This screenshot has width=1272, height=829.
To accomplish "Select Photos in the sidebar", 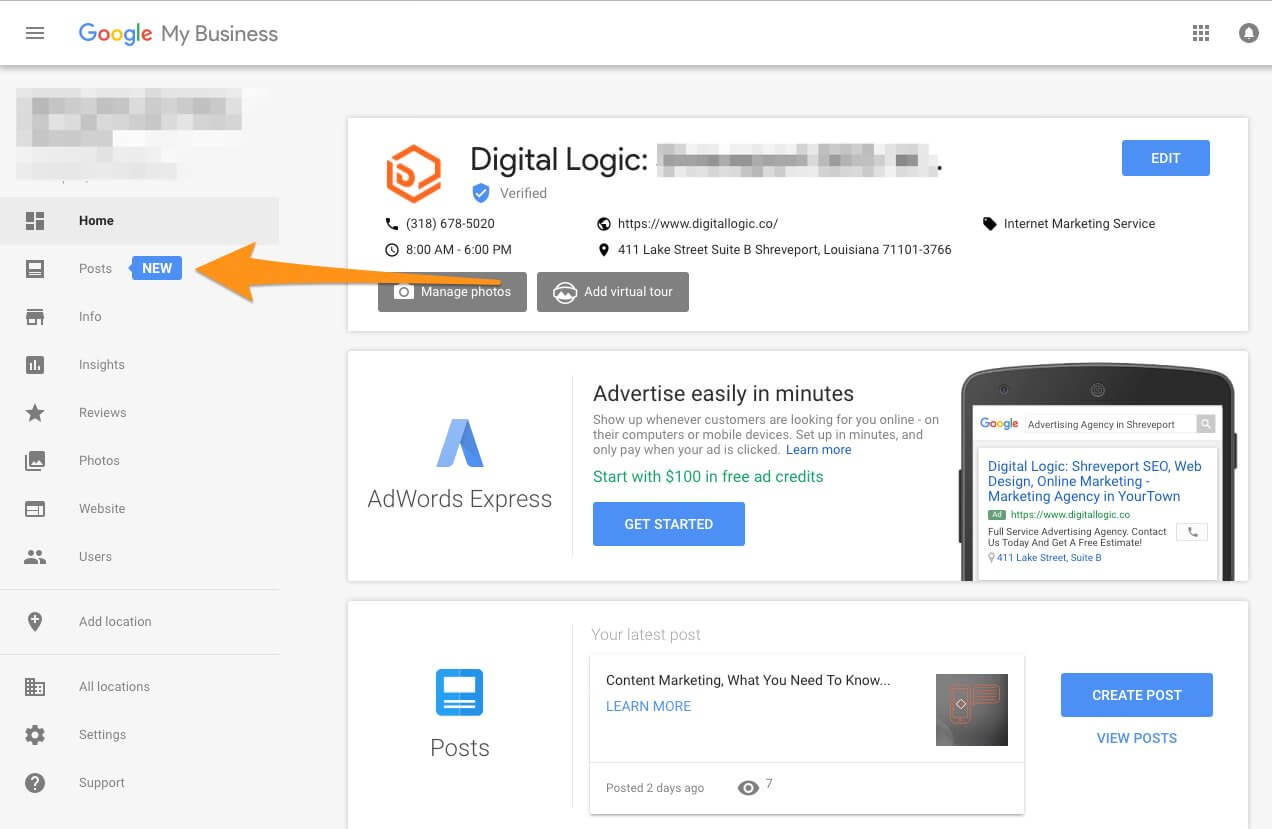I will pyautogui.click(x=139, y=461).
